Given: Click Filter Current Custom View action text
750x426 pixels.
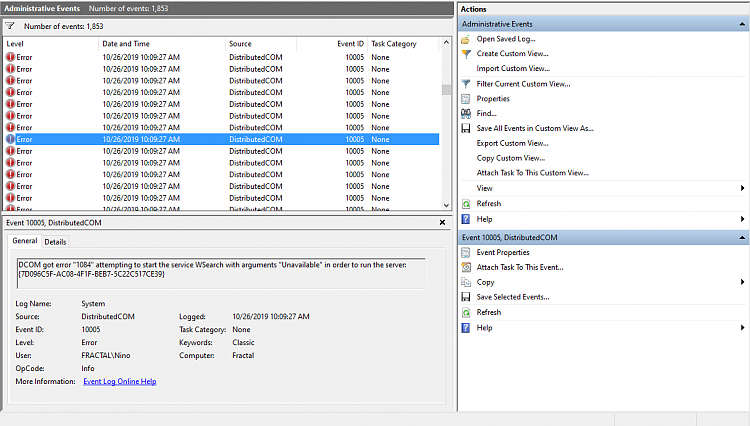Looking at the screenshot, I should coord(523,84).
